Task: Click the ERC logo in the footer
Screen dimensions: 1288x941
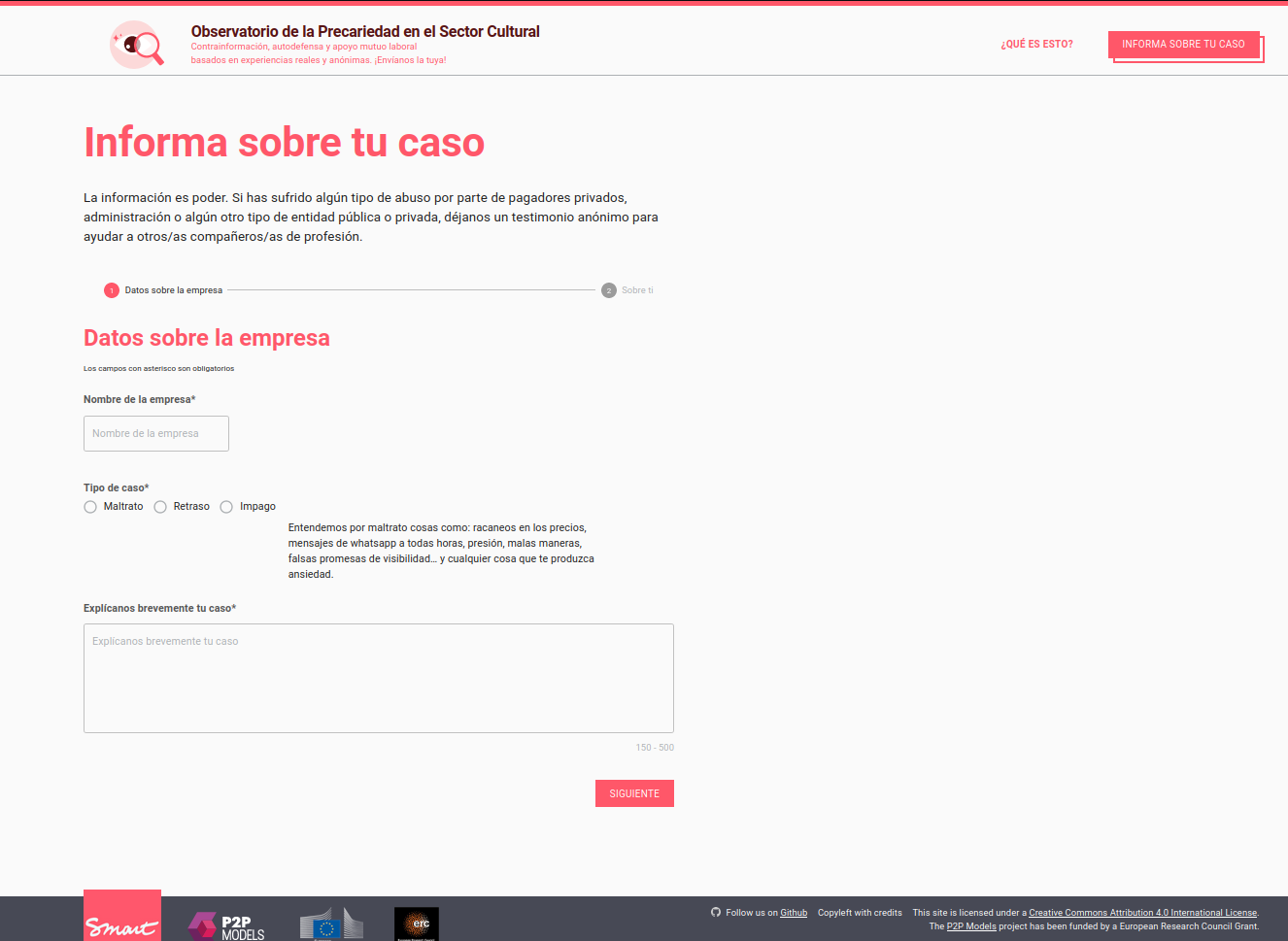Action: point(416,922)
